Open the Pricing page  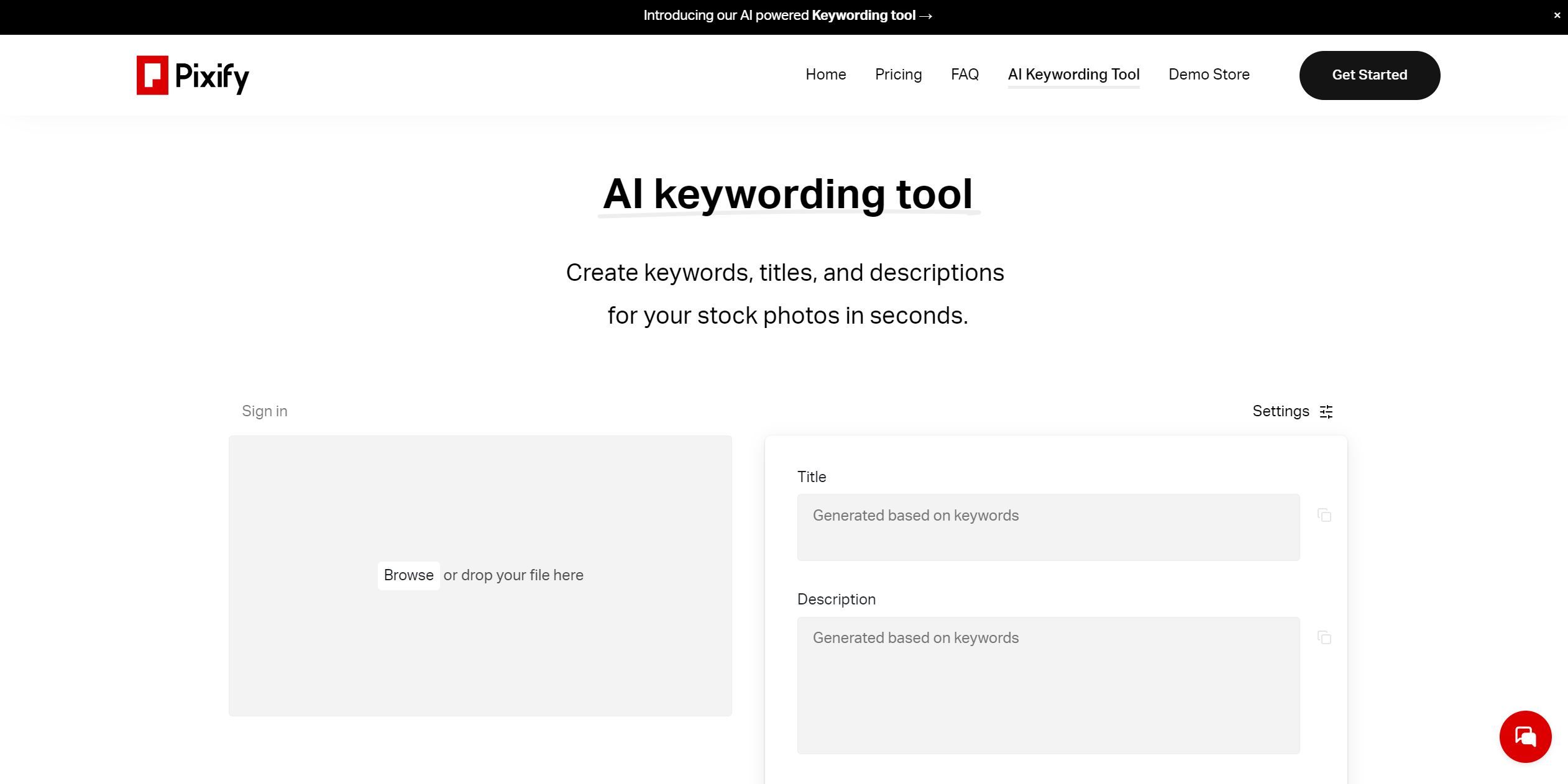coord(898,75)
